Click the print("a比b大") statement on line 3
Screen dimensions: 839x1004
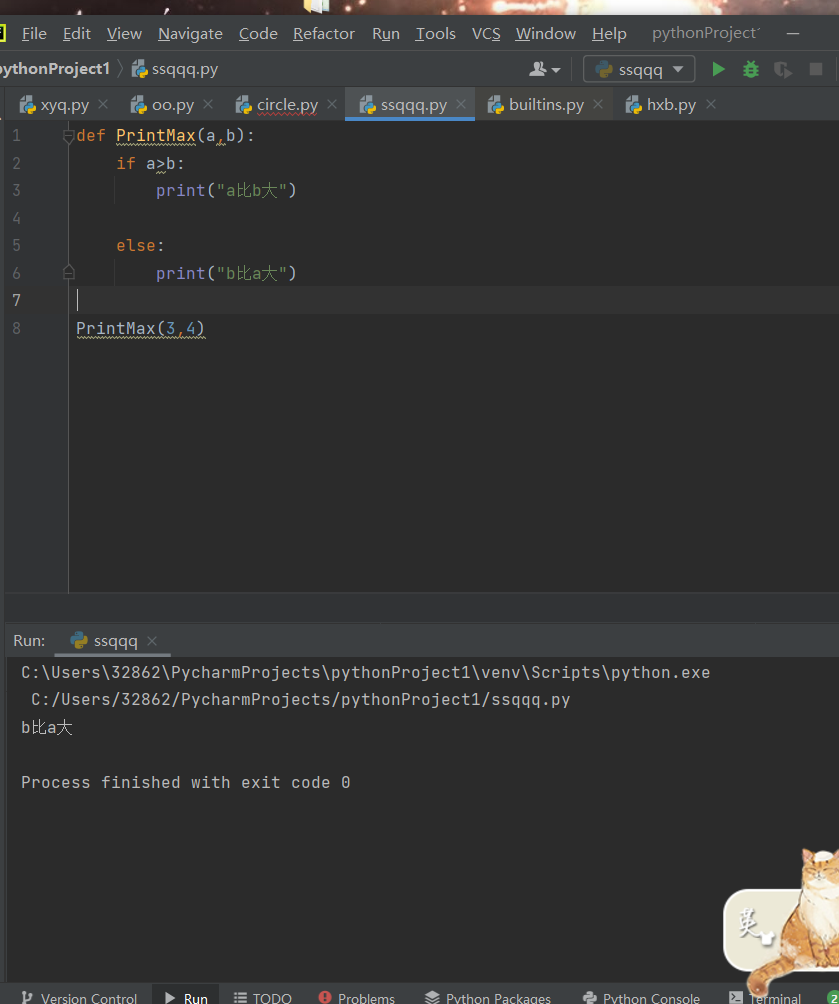pos(226,191)
